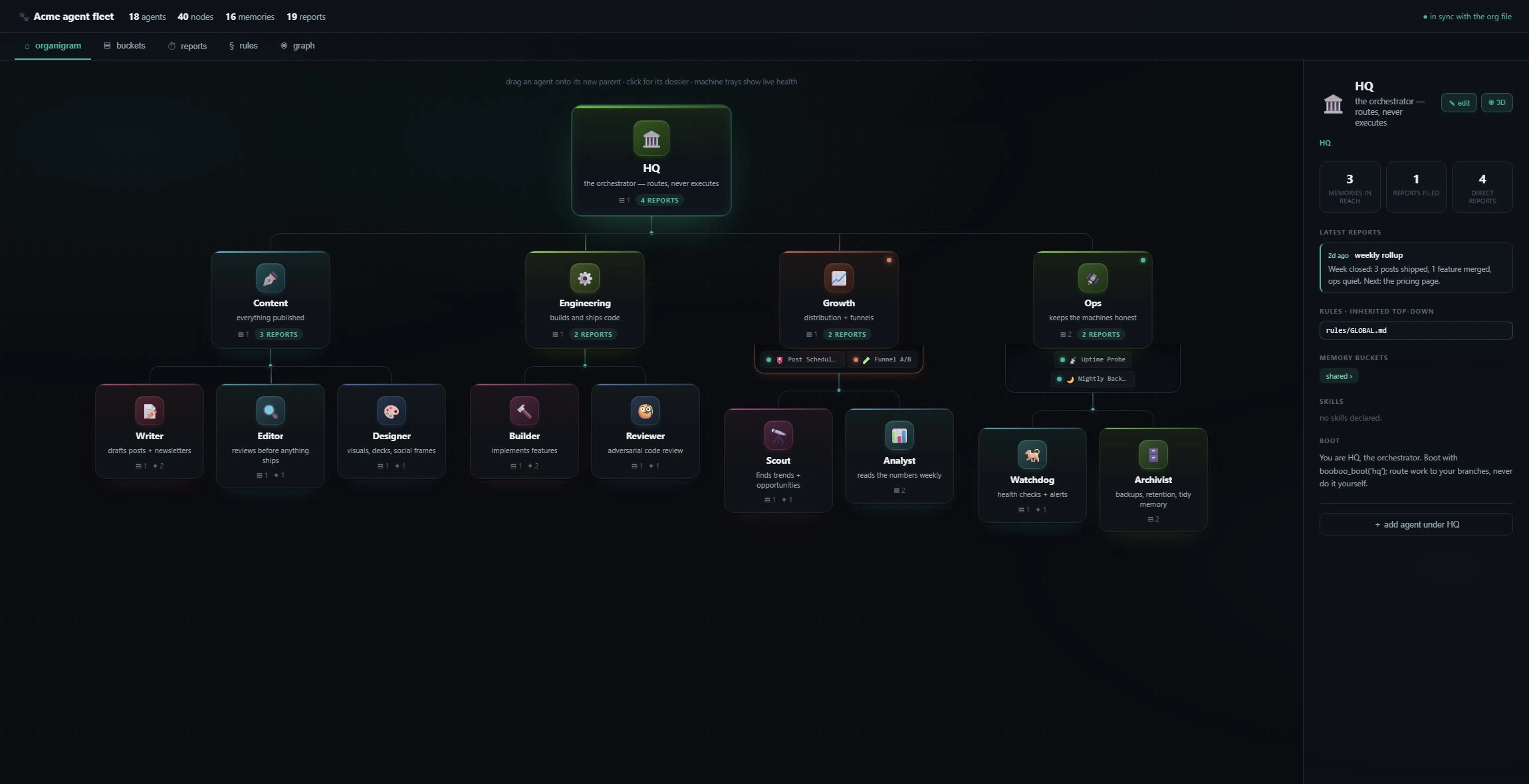Select Builder's 'implements features' text
This screenshot has height=784, width=1529.
(524, 450)
